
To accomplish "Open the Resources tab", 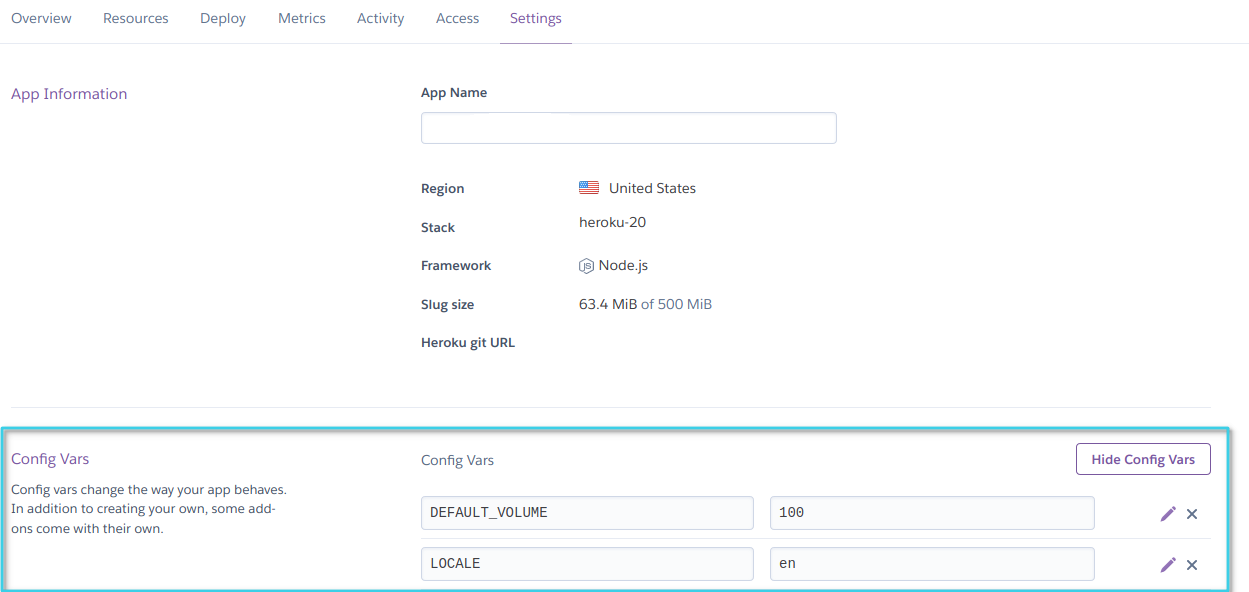I will tap(135, 18).
